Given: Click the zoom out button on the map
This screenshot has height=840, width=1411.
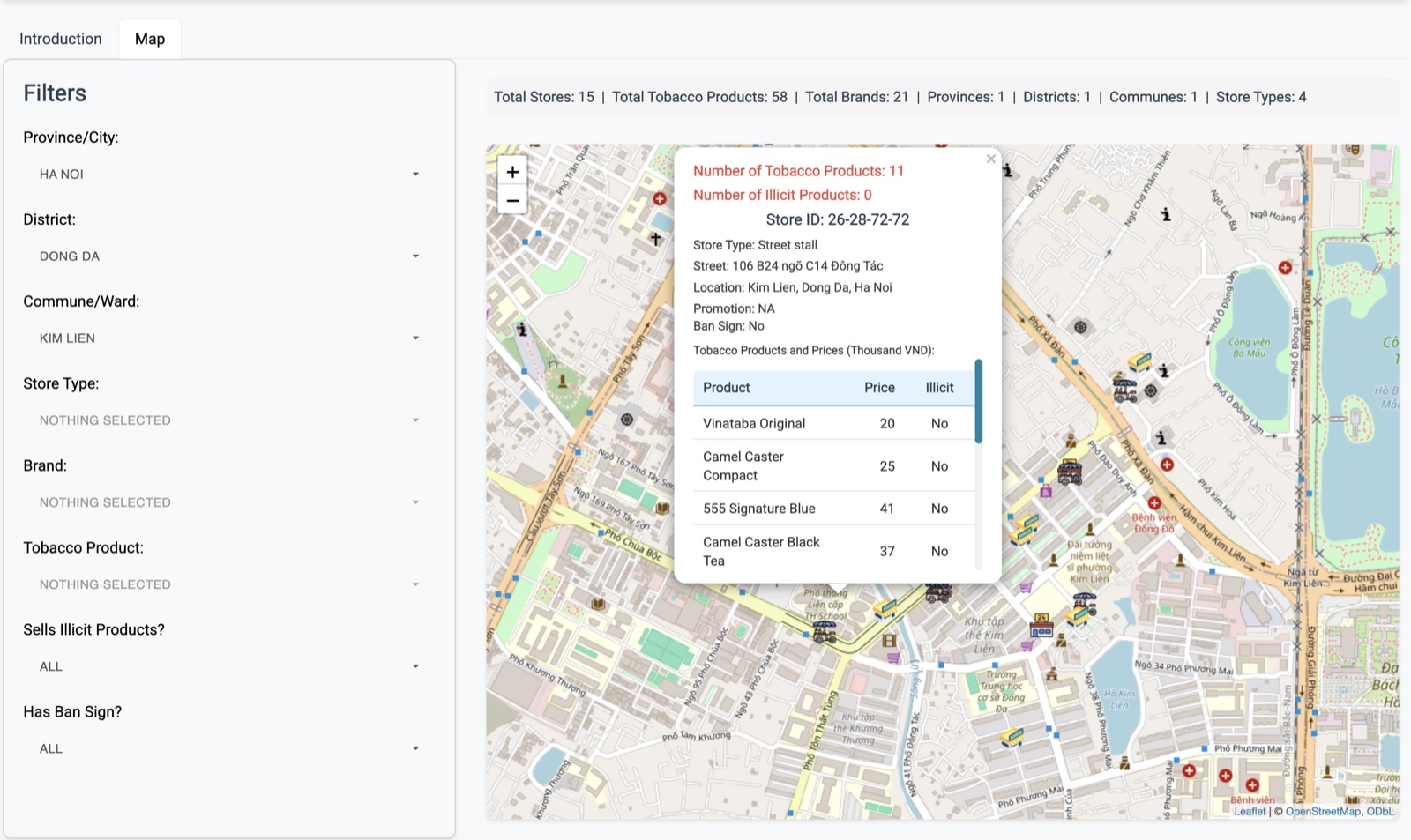Looking at the screenshot, I should click(511, 201).
